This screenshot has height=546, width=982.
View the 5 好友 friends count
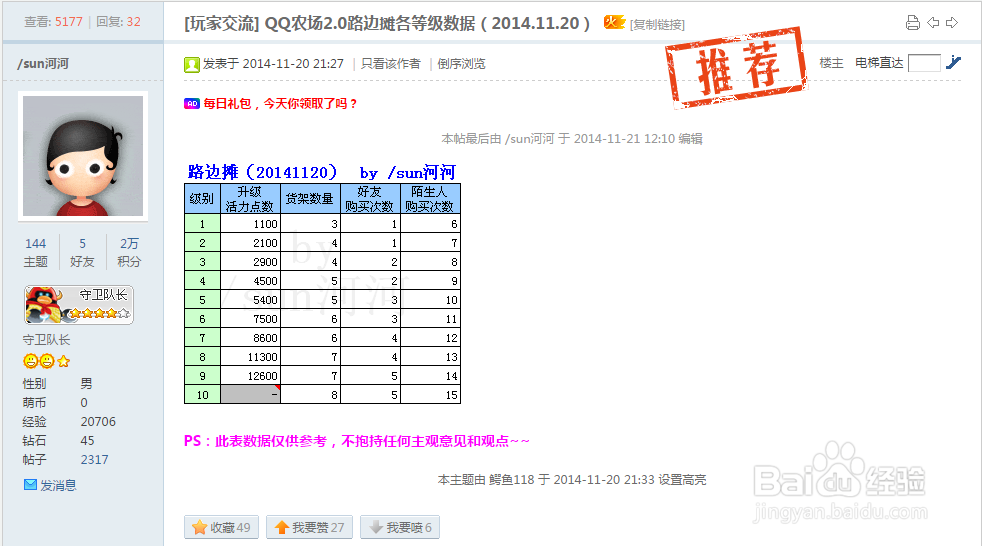(x=82, y=252)
